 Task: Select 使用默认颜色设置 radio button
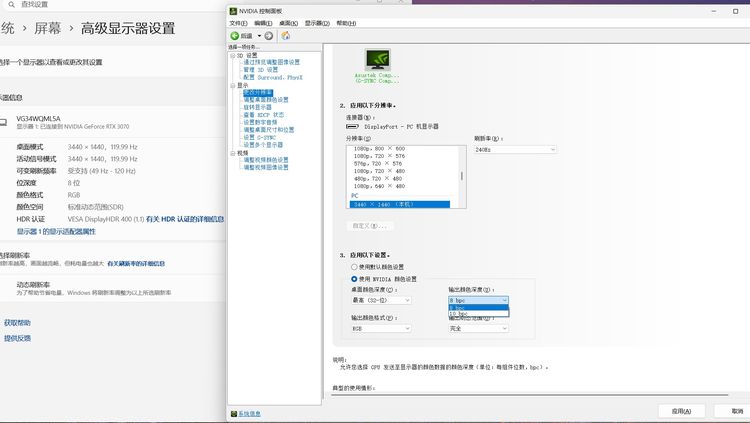354,267
